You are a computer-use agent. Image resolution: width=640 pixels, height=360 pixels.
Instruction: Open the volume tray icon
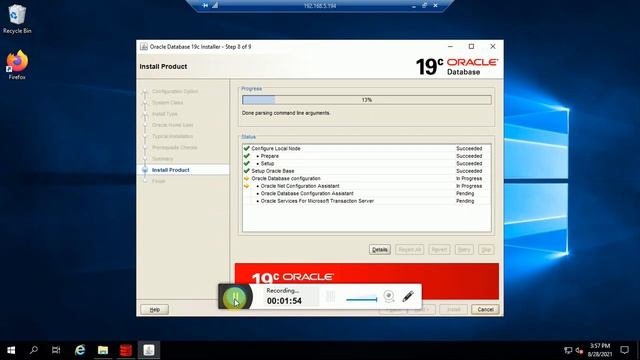point(579,350)
